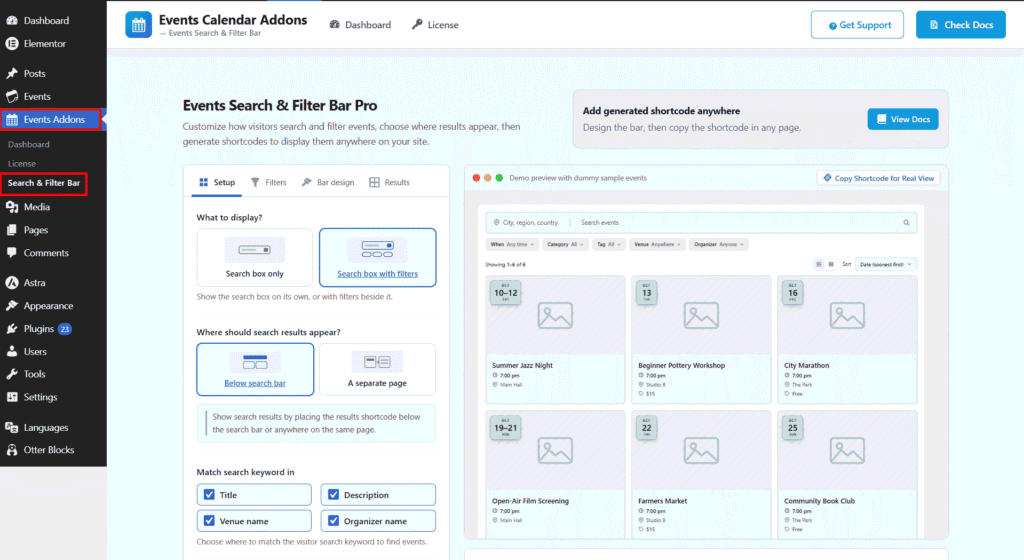Choose A separate page option

click(x=377, y=369)
